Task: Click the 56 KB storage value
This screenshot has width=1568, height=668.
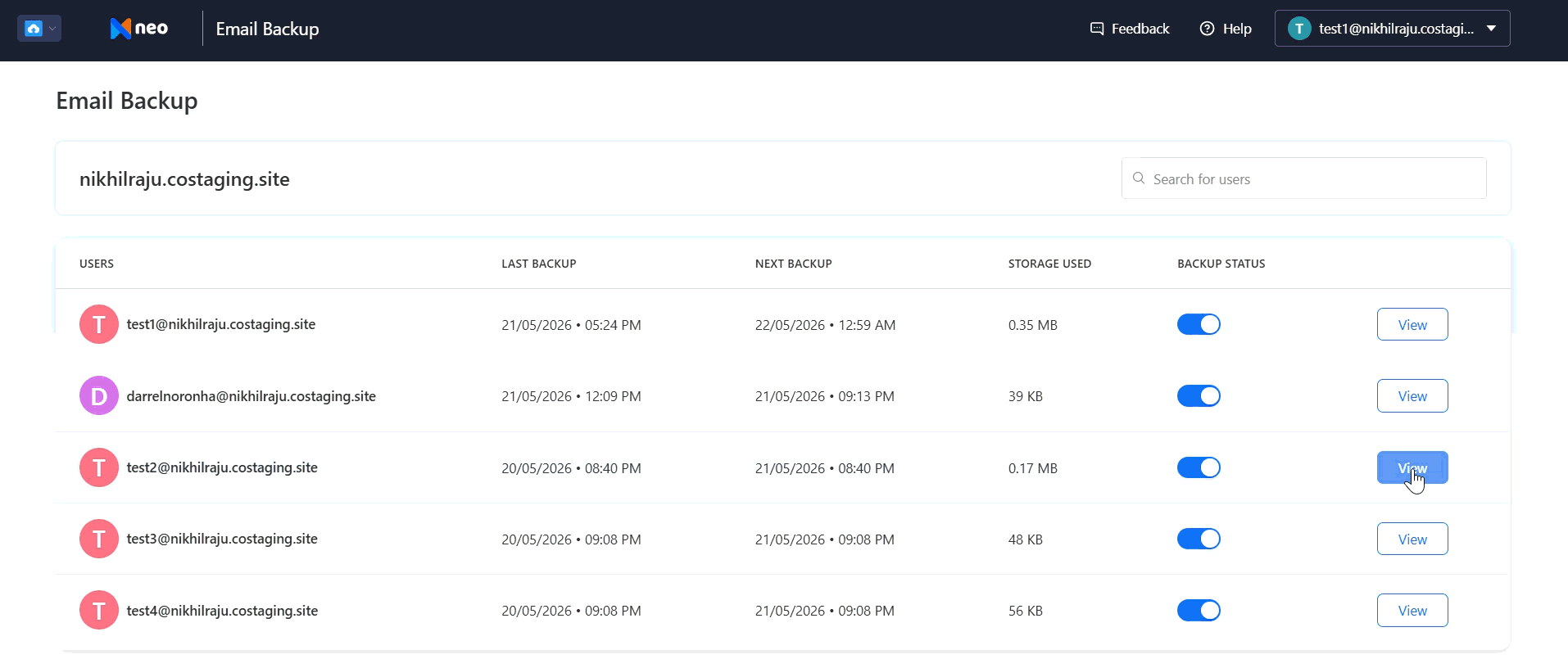Action: (x=1026, y=611)
